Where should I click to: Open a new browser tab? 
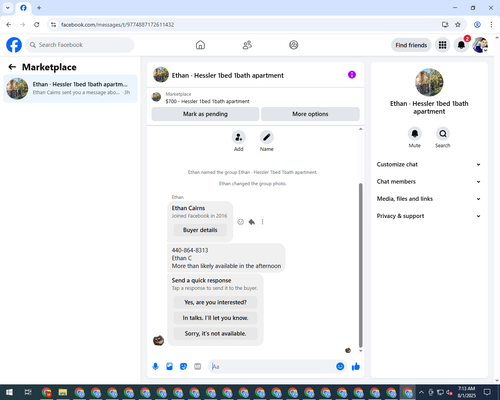39,8
